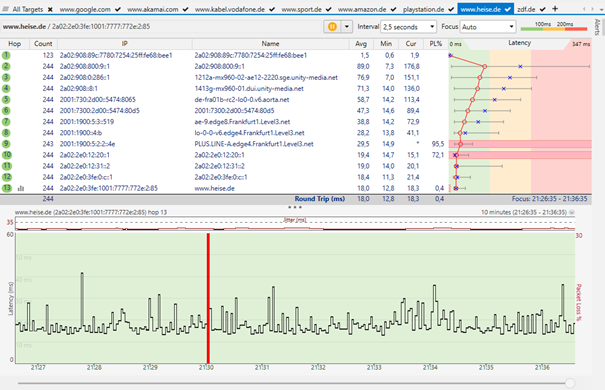Click the hop 8 green number icon
Image resolution: width=605 pixels, height=390 pixels.
(6, 133)
